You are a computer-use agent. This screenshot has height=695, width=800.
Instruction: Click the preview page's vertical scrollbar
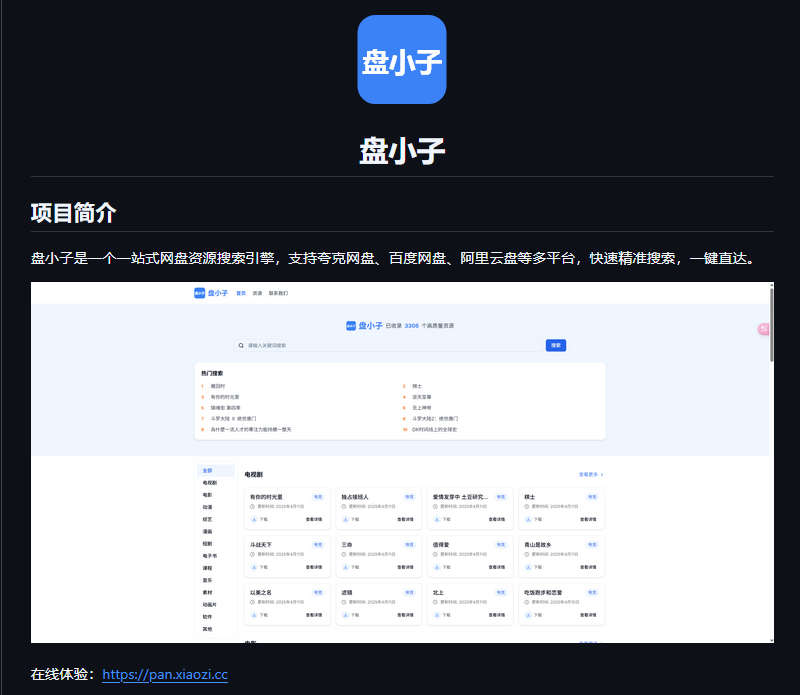771,325
